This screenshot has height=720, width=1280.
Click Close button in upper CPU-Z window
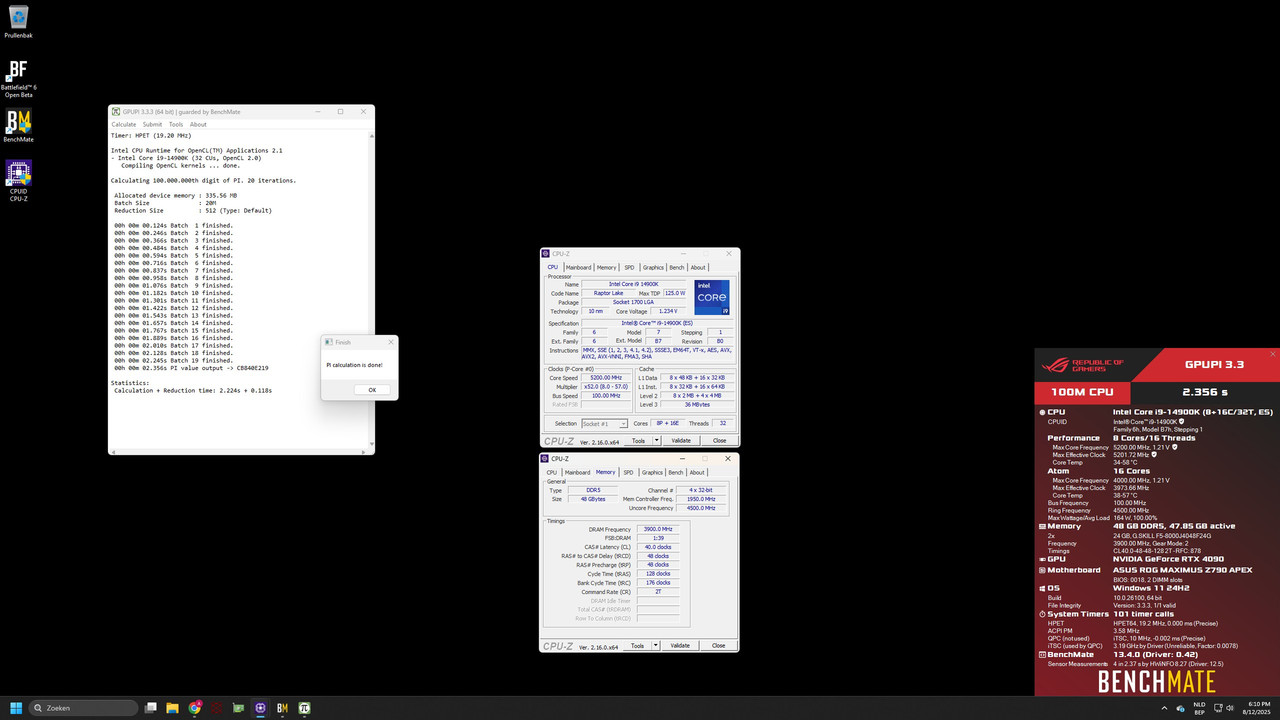(718, 440)
